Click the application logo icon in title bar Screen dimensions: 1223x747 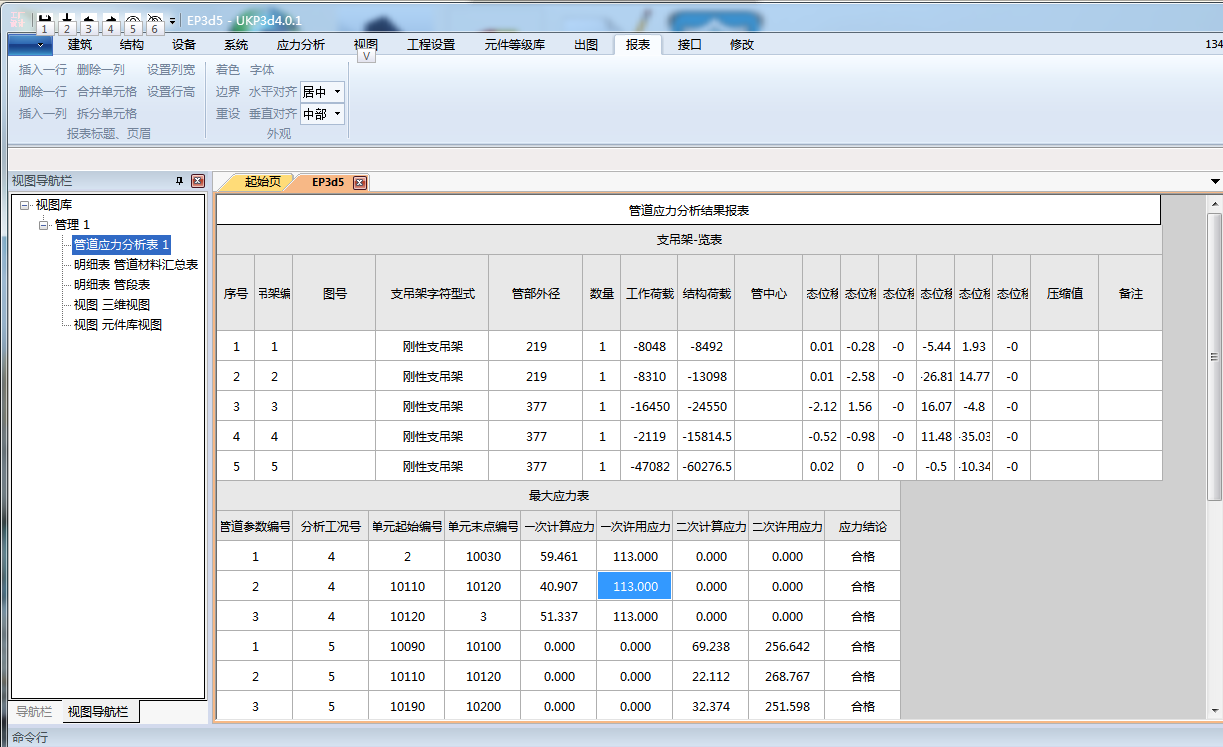click(x=17, y=20)
